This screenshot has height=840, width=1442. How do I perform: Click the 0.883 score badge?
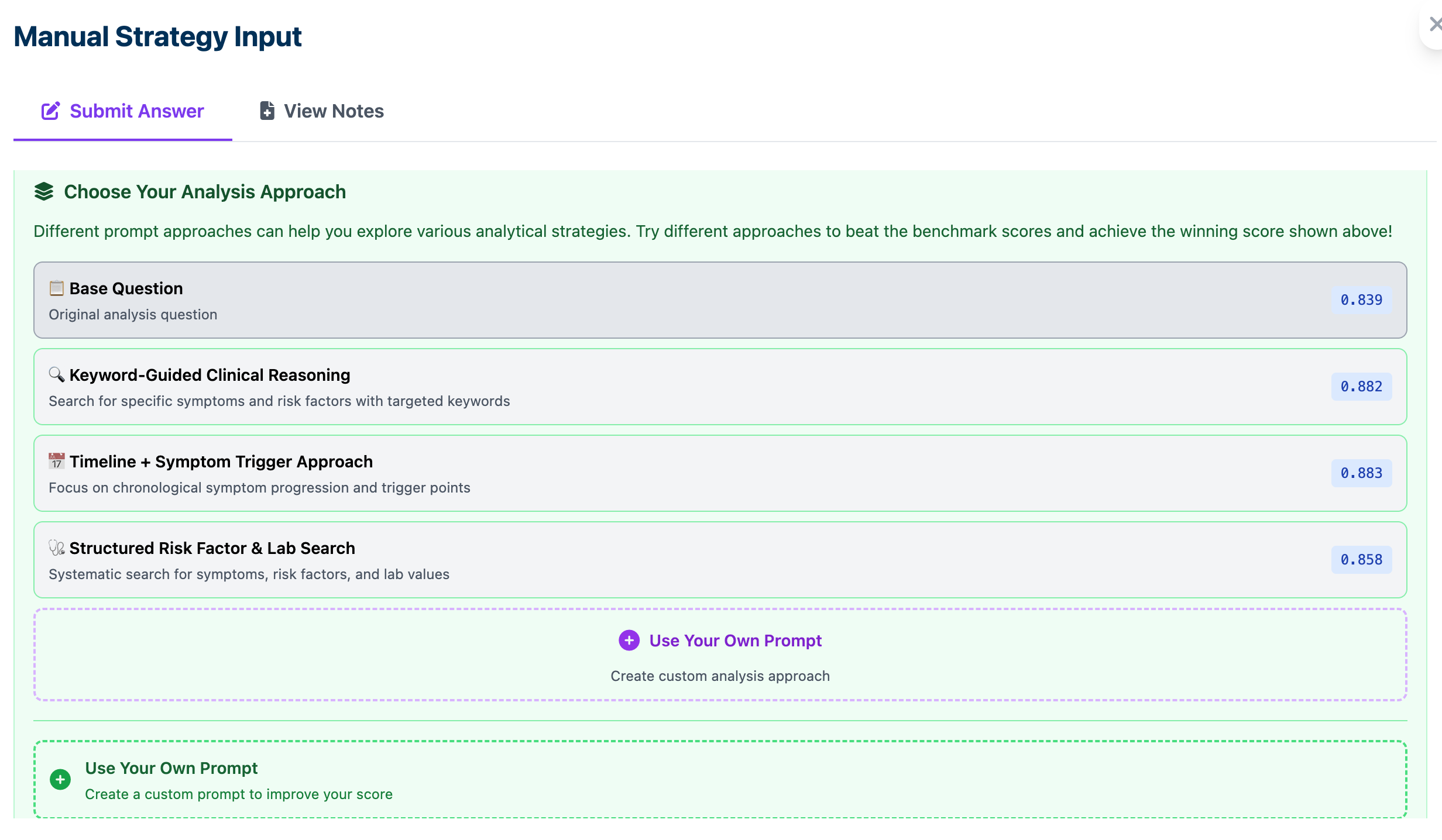point(1361,473)
